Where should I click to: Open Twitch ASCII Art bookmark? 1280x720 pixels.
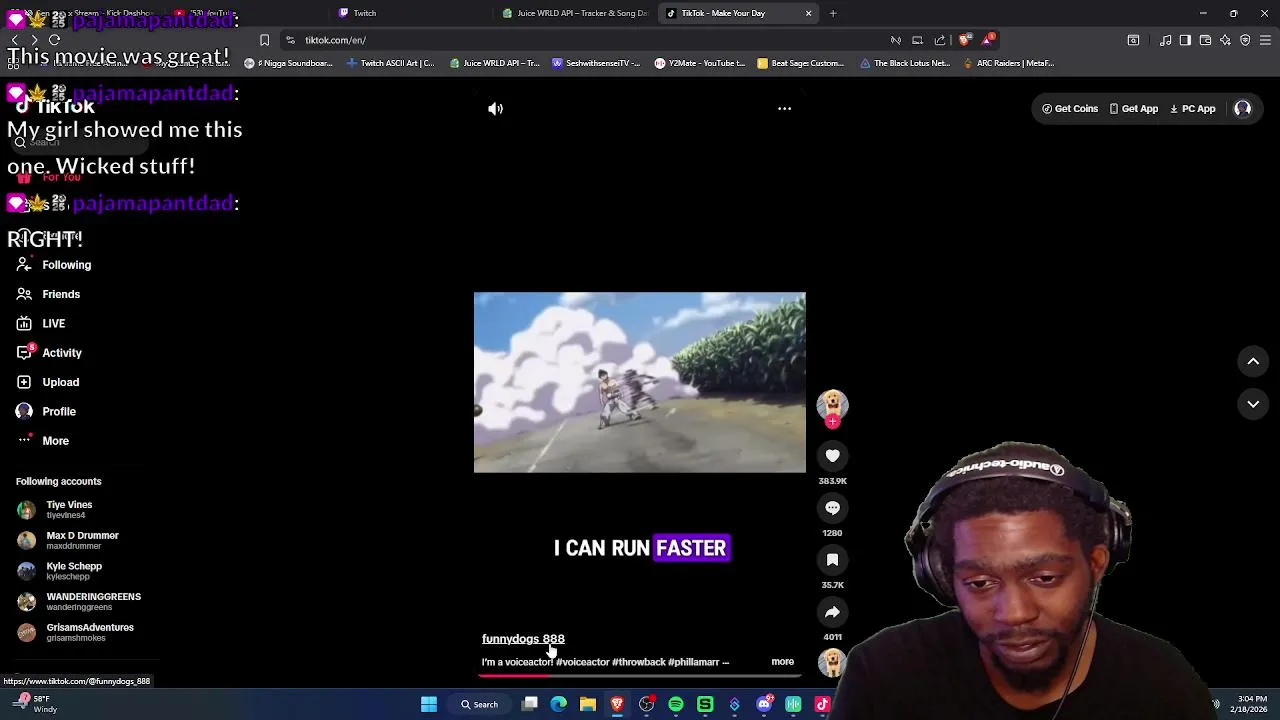[x=390, y=63]
